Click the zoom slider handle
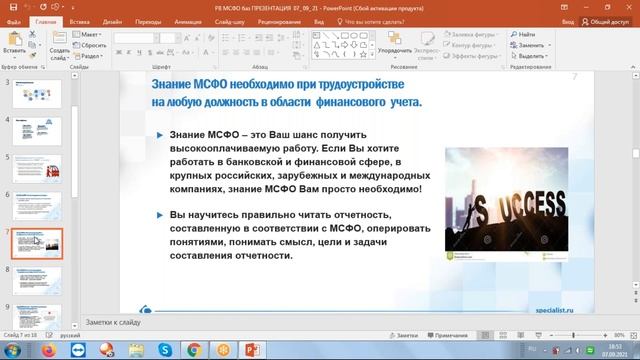The width and height of the screenshot is (640, 360). (573, 335)
